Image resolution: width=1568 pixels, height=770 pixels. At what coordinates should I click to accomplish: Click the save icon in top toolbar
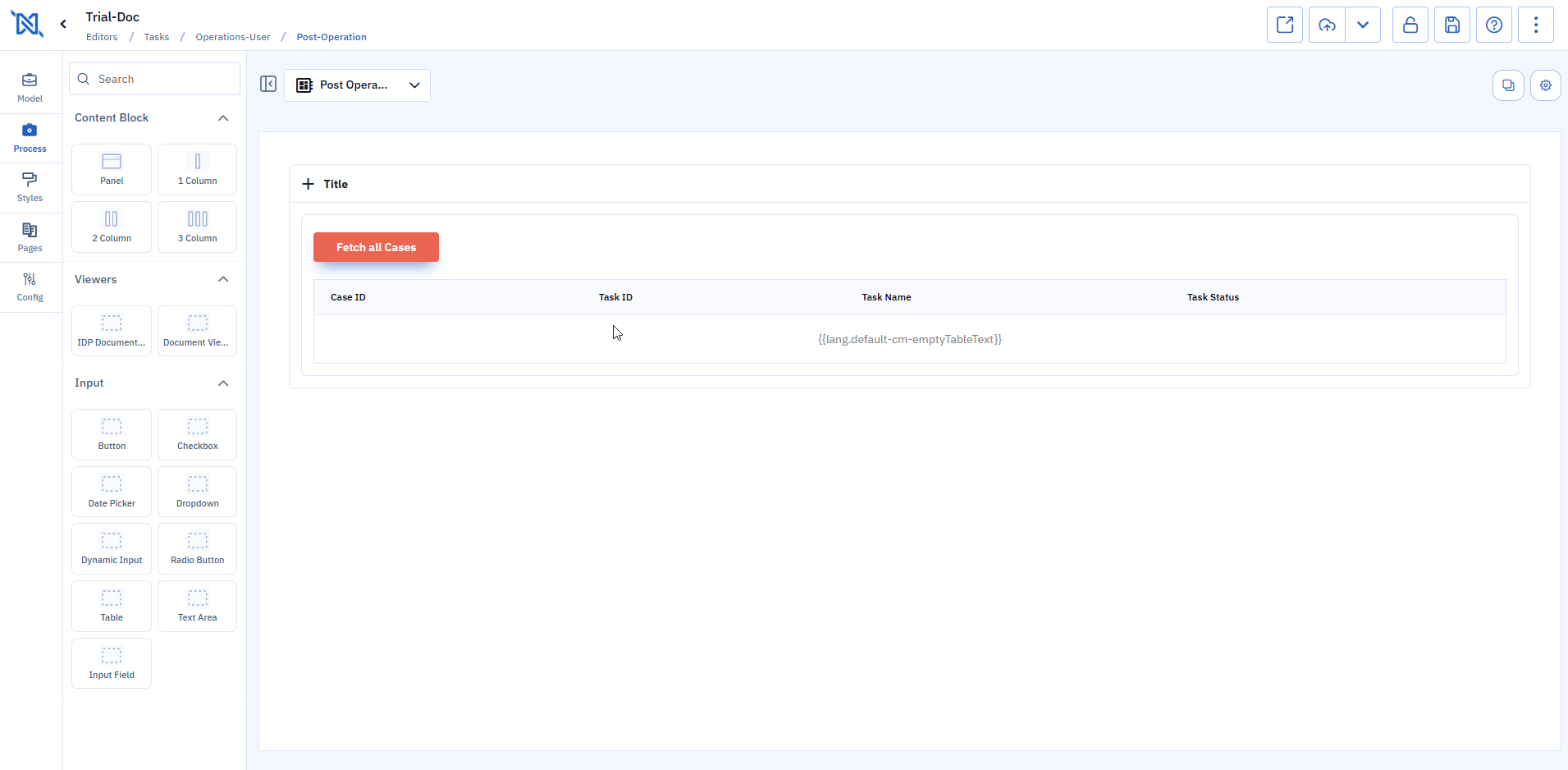1451,25
